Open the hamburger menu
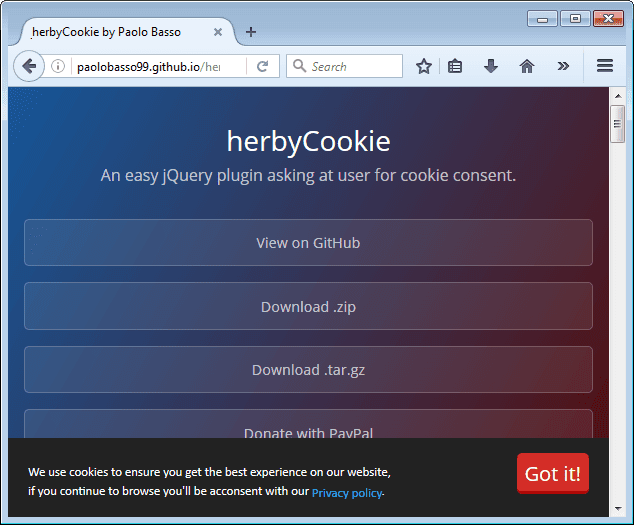The width and height of the screenshot is (634, 525). tap(604, 66)
